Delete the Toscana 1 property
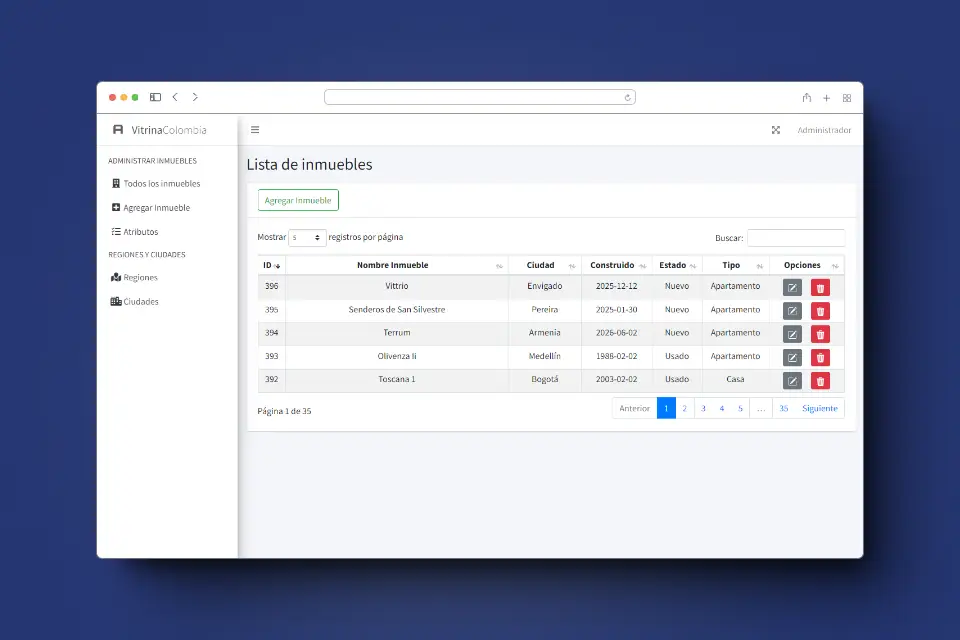Viewport: 960px width, 640px height. pos(820,381)
